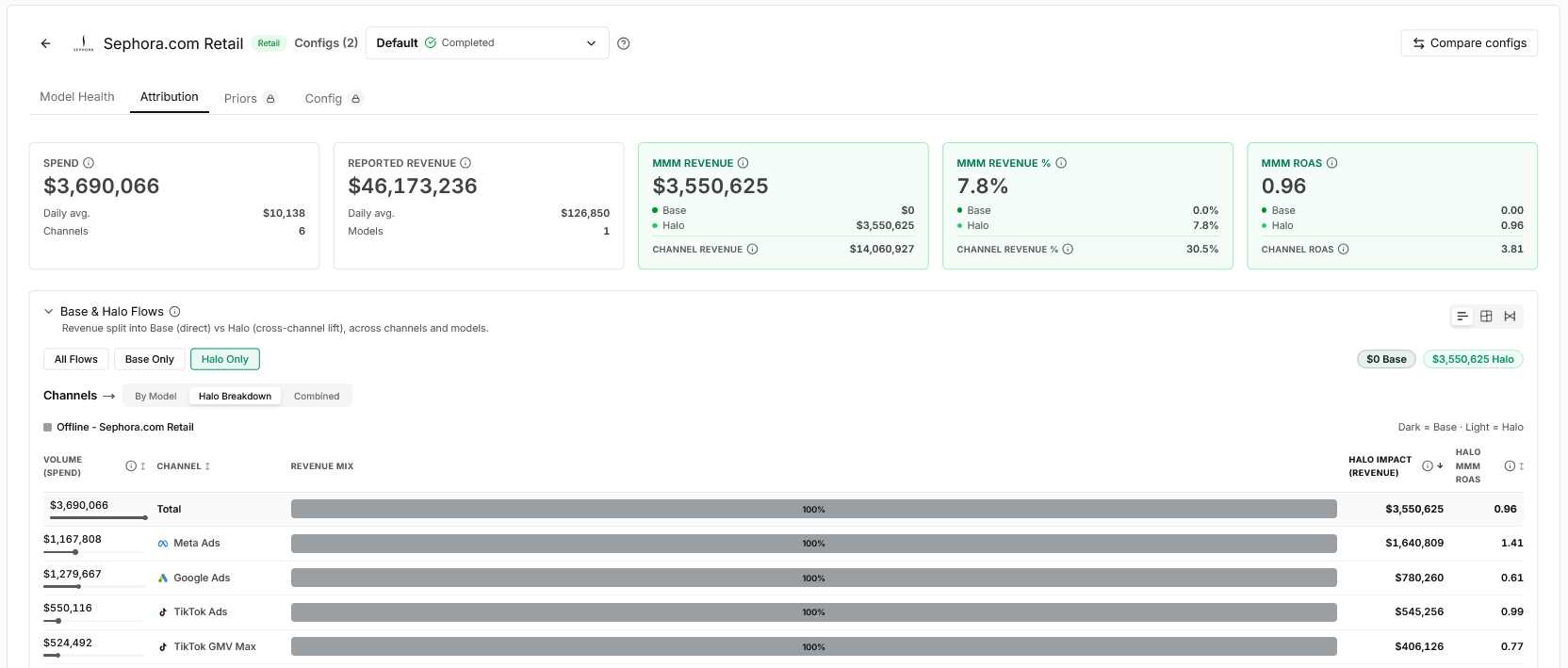1568x668 pixels.
Task: Open help icon beside Default config dropdown
Action: click(623, 43)
